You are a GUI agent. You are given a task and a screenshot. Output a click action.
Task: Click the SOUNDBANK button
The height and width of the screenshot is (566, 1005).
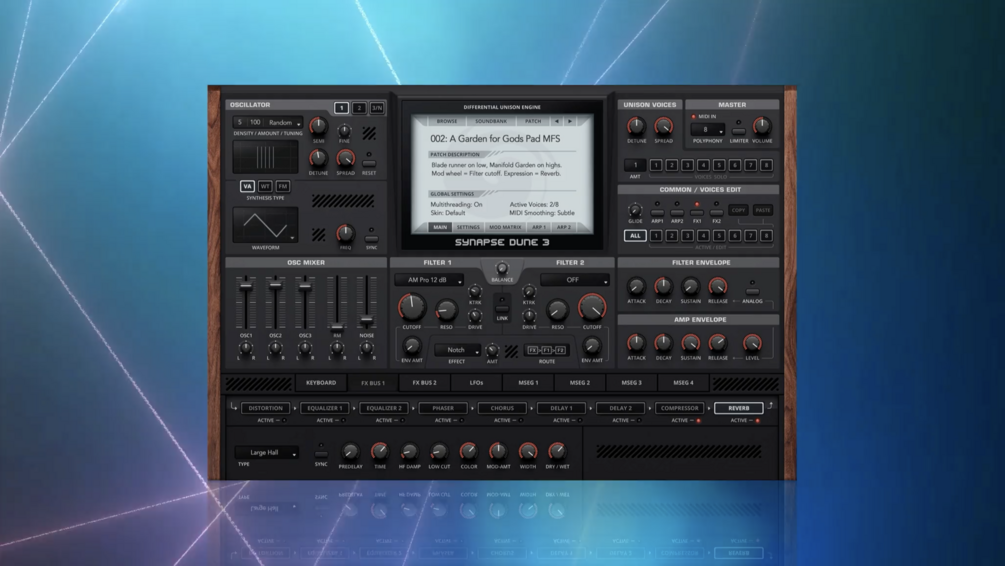pyautogui.click(x=491, y=121)
